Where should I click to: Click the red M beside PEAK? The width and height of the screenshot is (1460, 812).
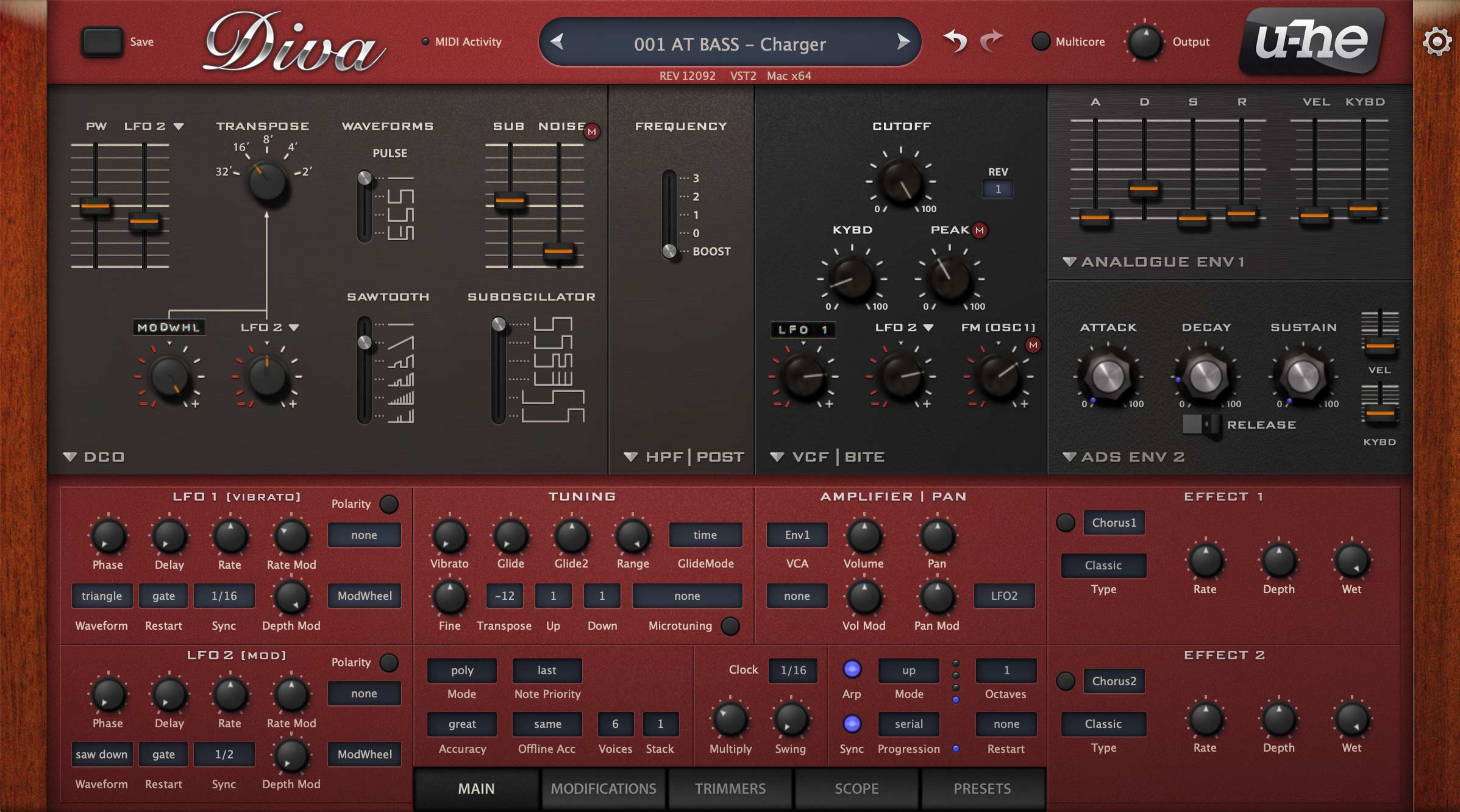(x=980, y=230)
